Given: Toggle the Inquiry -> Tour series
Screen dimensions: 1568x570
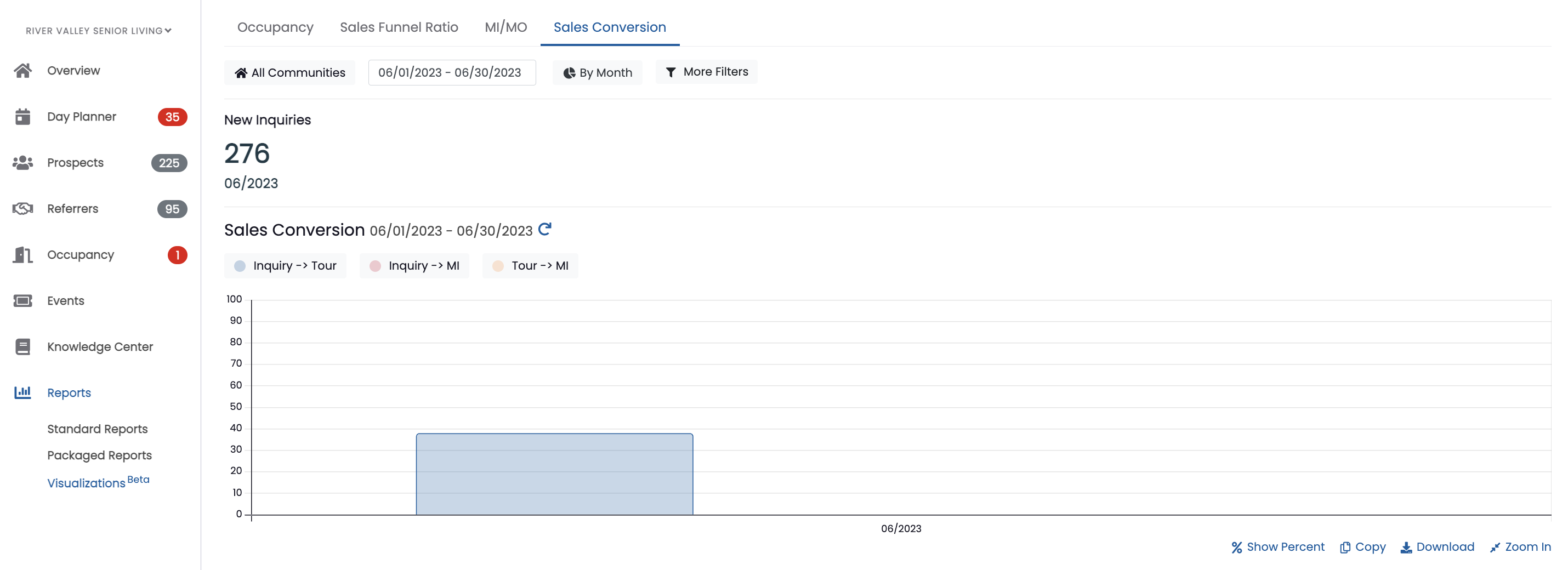Looking at the screenshot, I should (285, 266).
